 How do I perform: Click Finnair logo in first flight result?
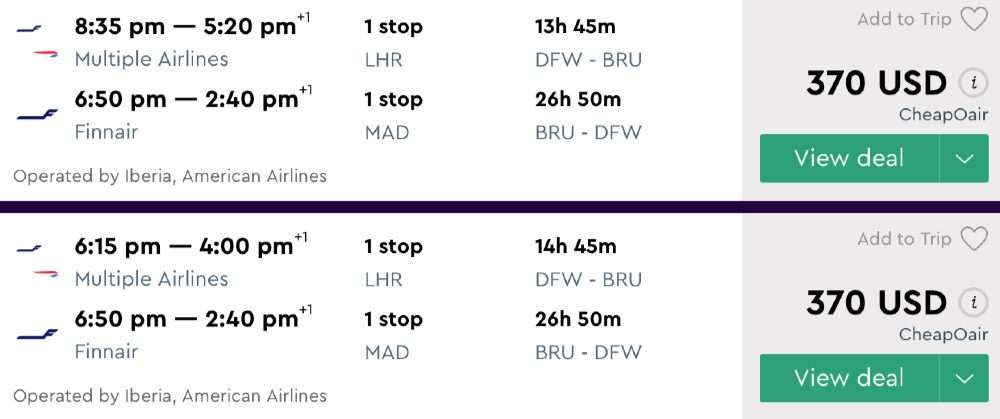(38, 114)
